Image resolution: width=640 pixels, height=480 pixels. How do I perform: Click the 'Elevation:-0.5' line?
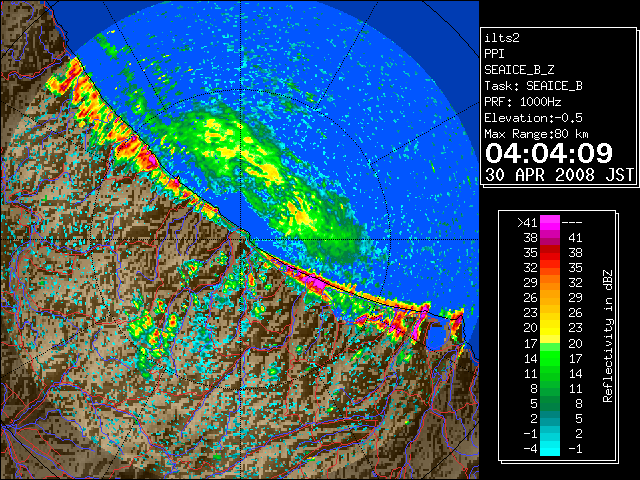[533, 118]
